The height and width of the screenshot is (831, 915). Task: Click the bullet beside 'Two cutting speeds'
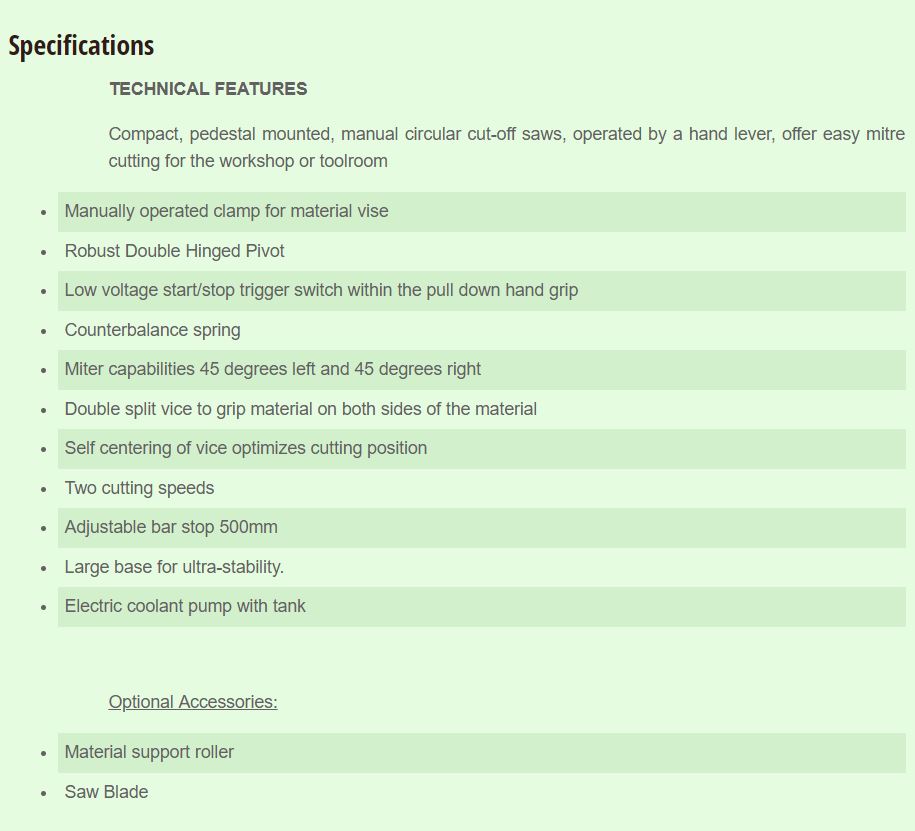coord(44,490)
